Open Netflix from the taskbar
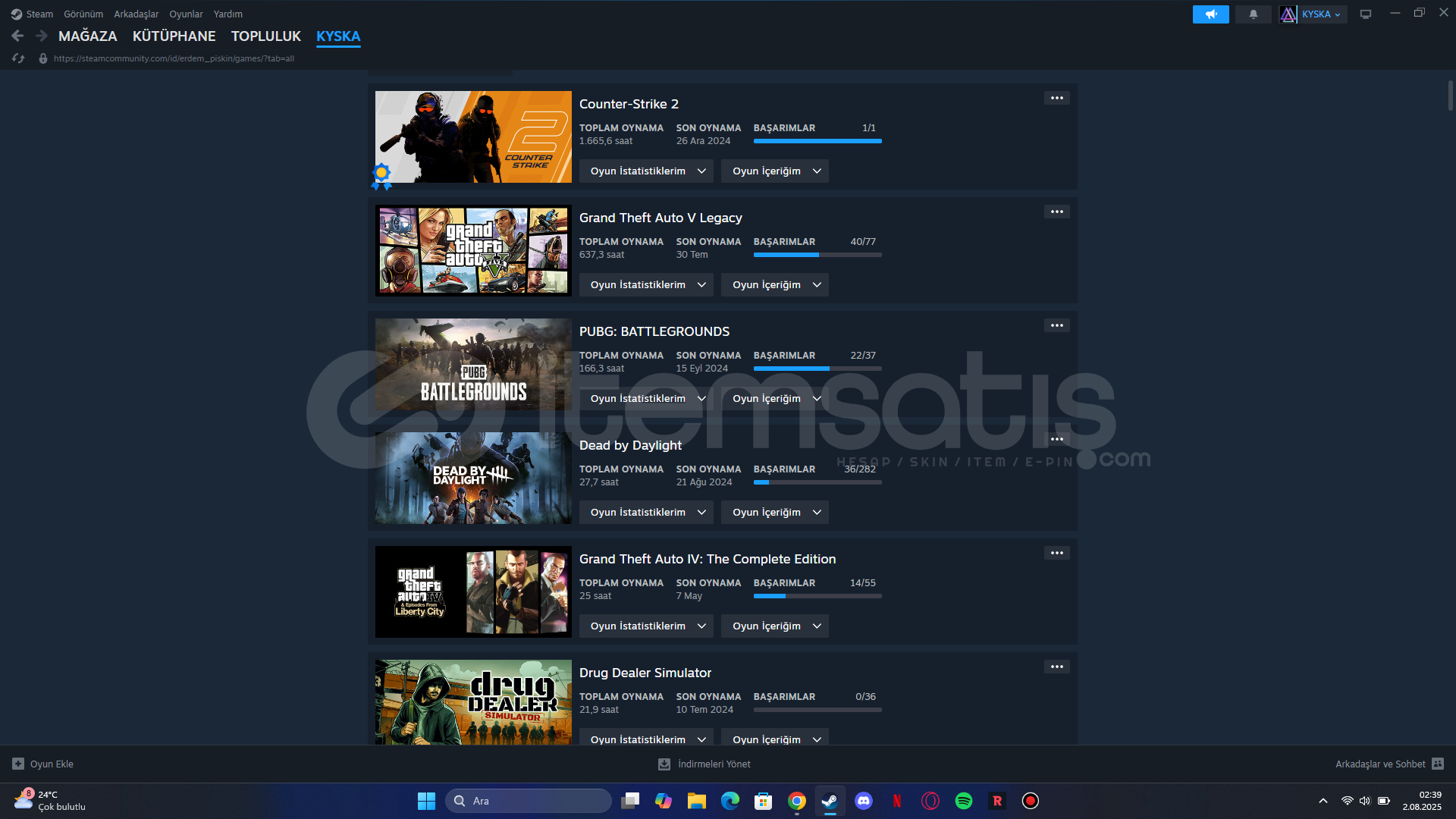The height and width of the screenshot is (819, 1456). 897,801
